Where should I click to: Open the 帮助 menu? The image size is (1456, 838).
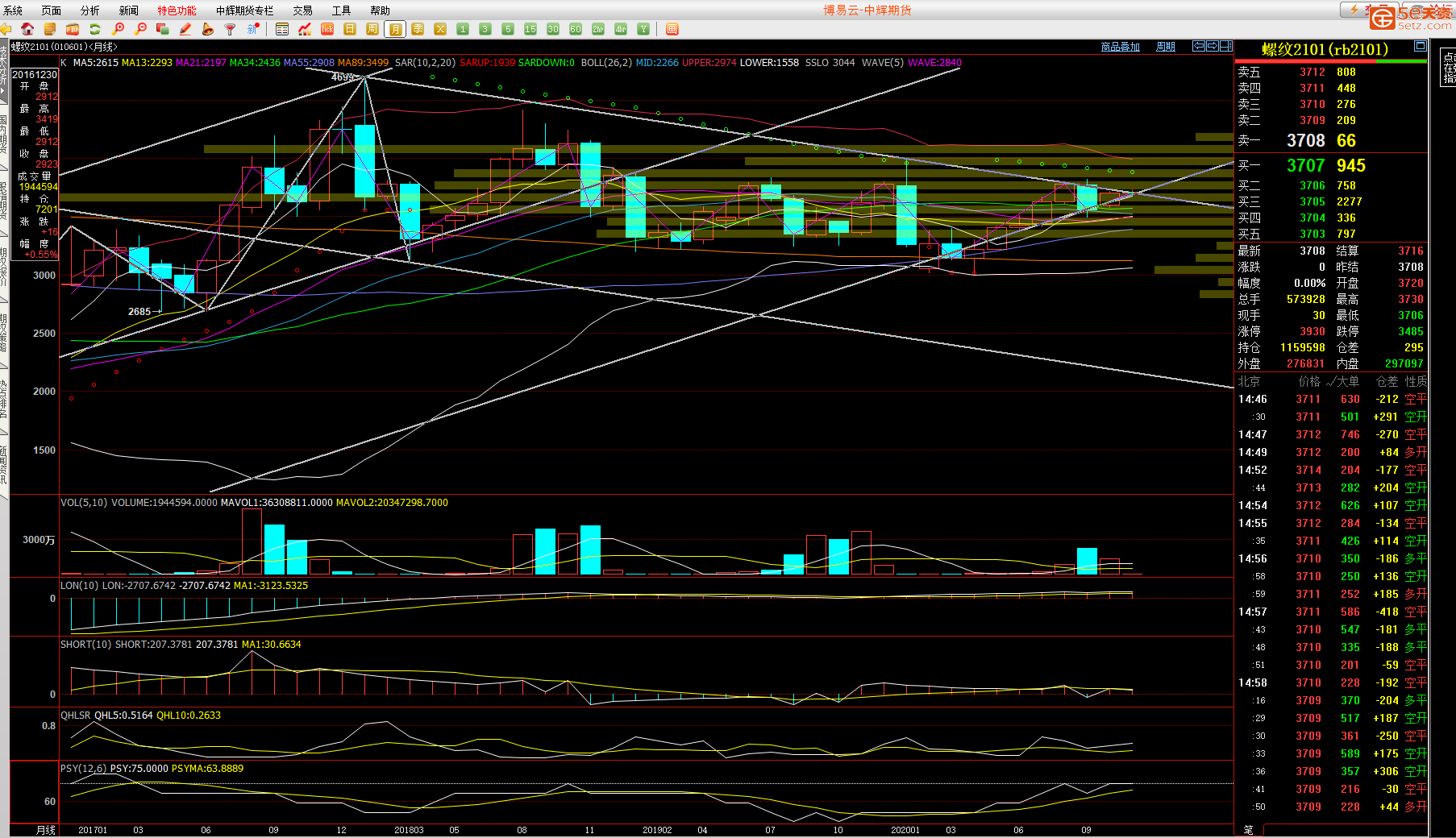pyautogui.click(x=381, y=10)
